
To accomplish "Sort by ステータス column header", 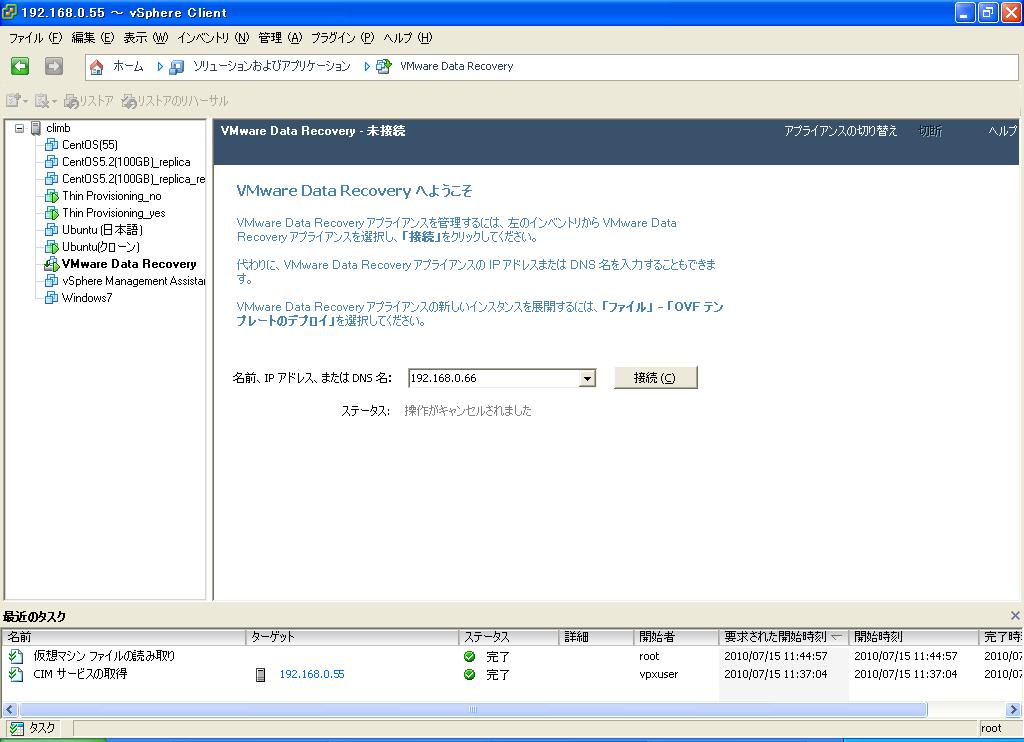I will (509, 637).
